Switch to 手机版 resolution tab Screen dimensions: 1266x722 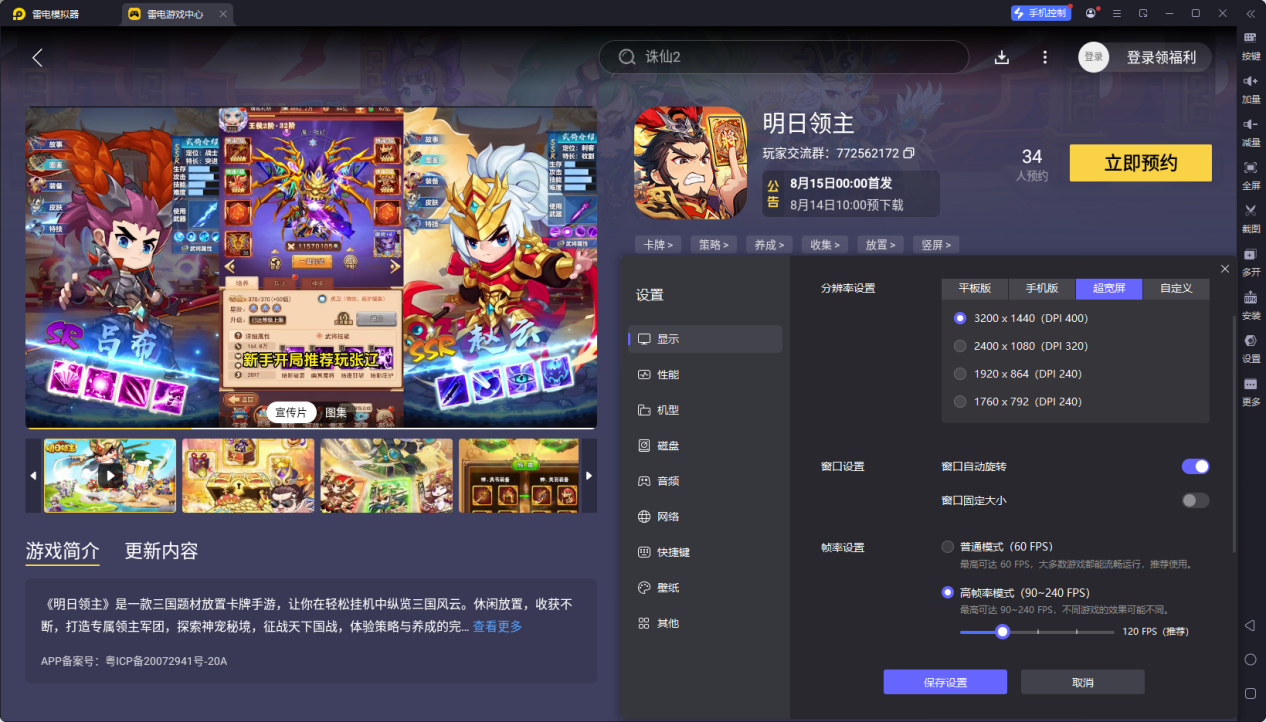point(1042,288)
